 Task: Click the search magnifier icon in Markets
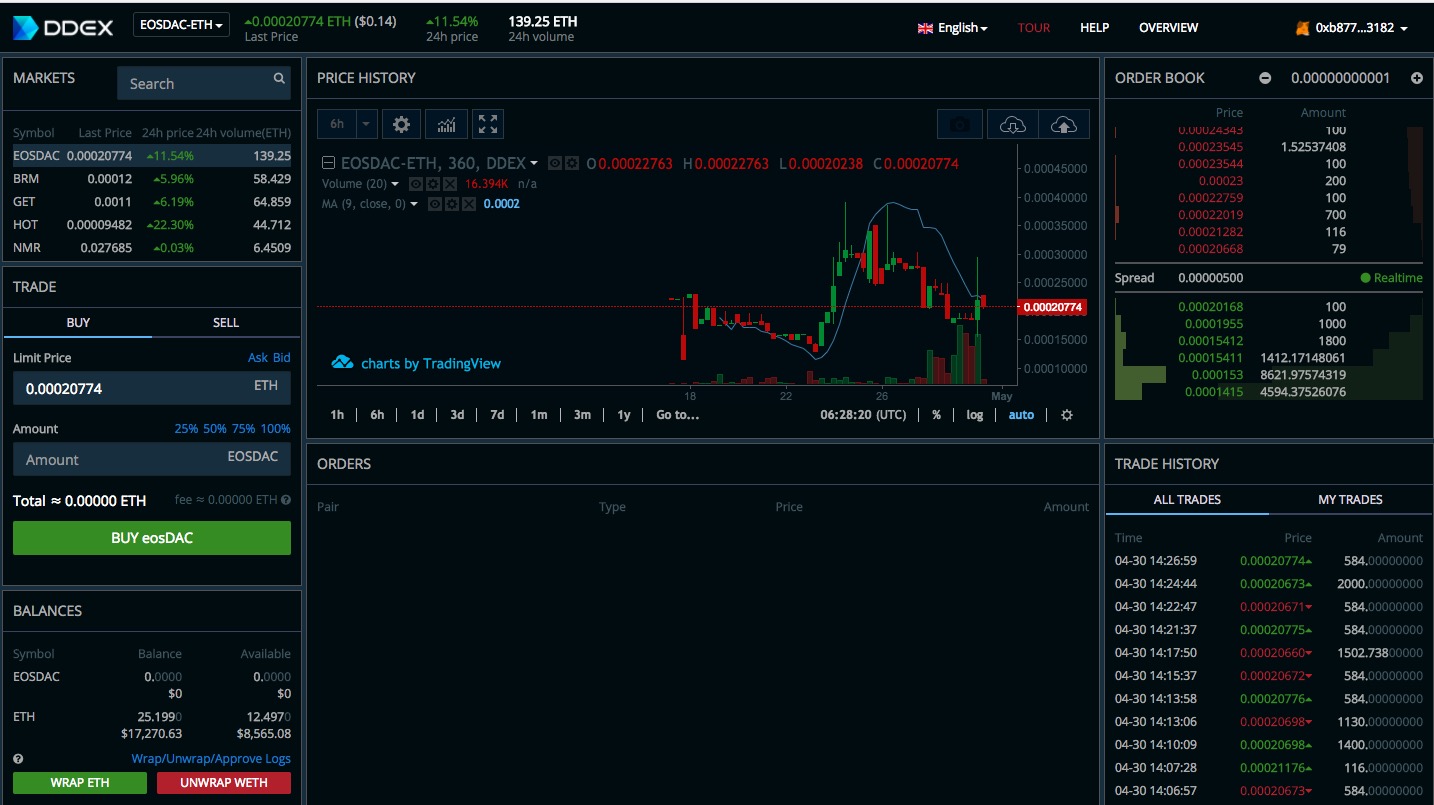[x=279, y=79]
